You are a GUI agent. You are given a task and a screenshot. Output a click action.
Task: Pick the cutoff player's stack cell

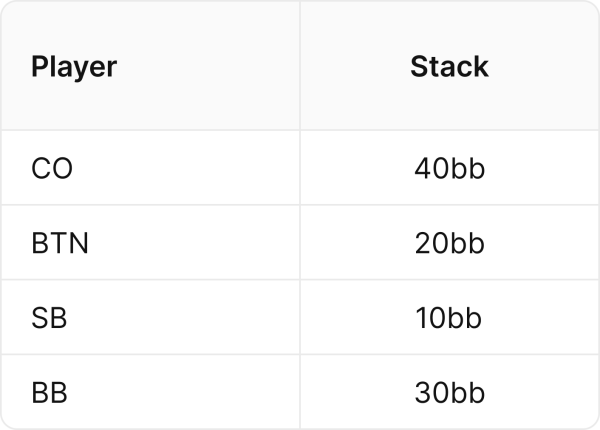pos(449,168)
